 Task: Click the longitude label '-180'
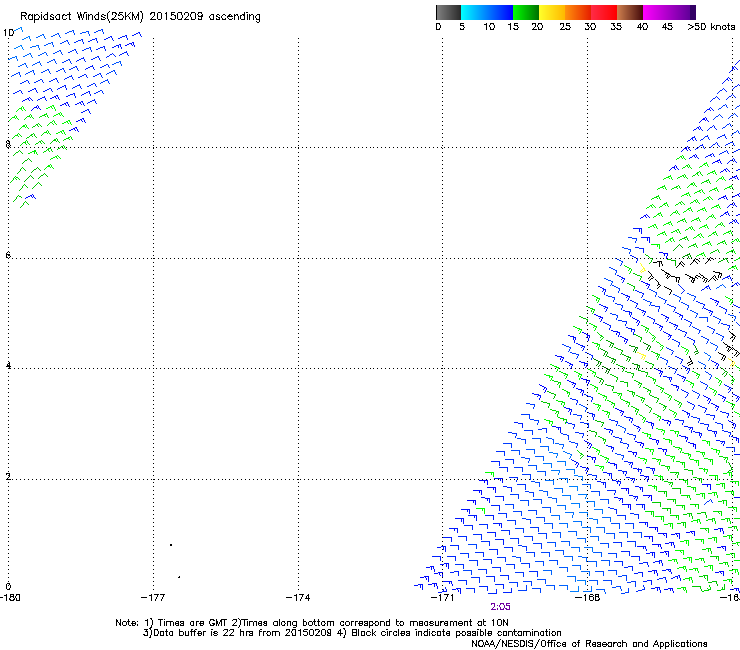click(x=10, y=598)
